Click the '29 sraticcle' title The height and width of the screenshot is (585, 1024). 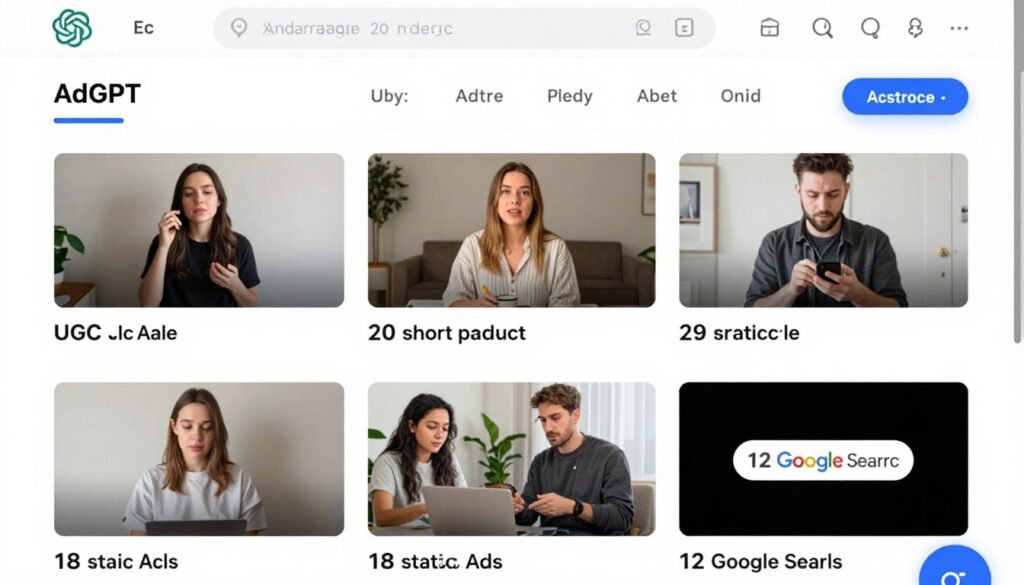(739, 333)
